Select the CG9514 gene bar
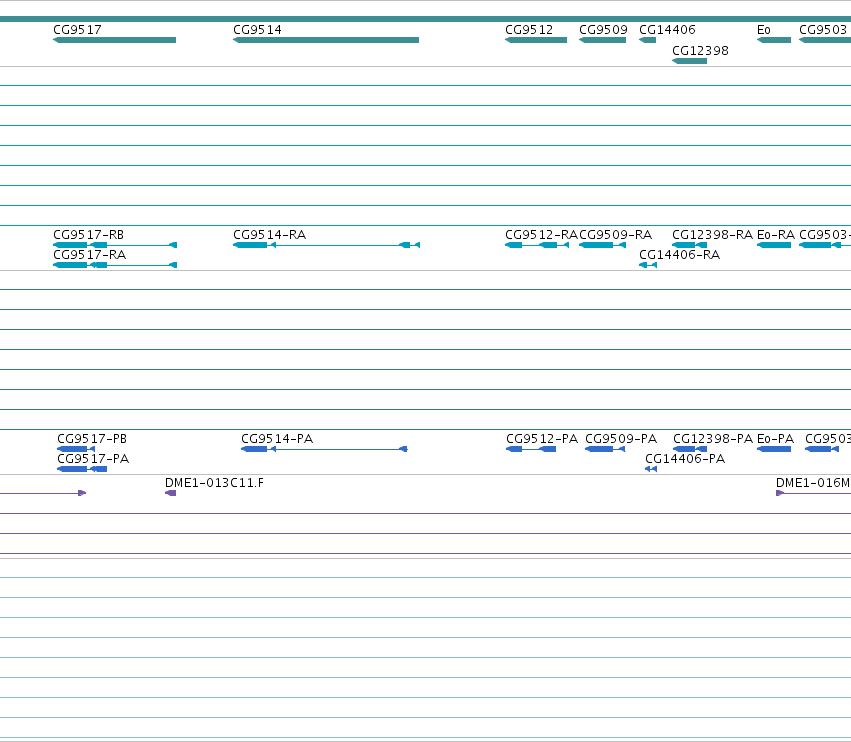Viewport: 851px width, 742px height. (326, 40)
